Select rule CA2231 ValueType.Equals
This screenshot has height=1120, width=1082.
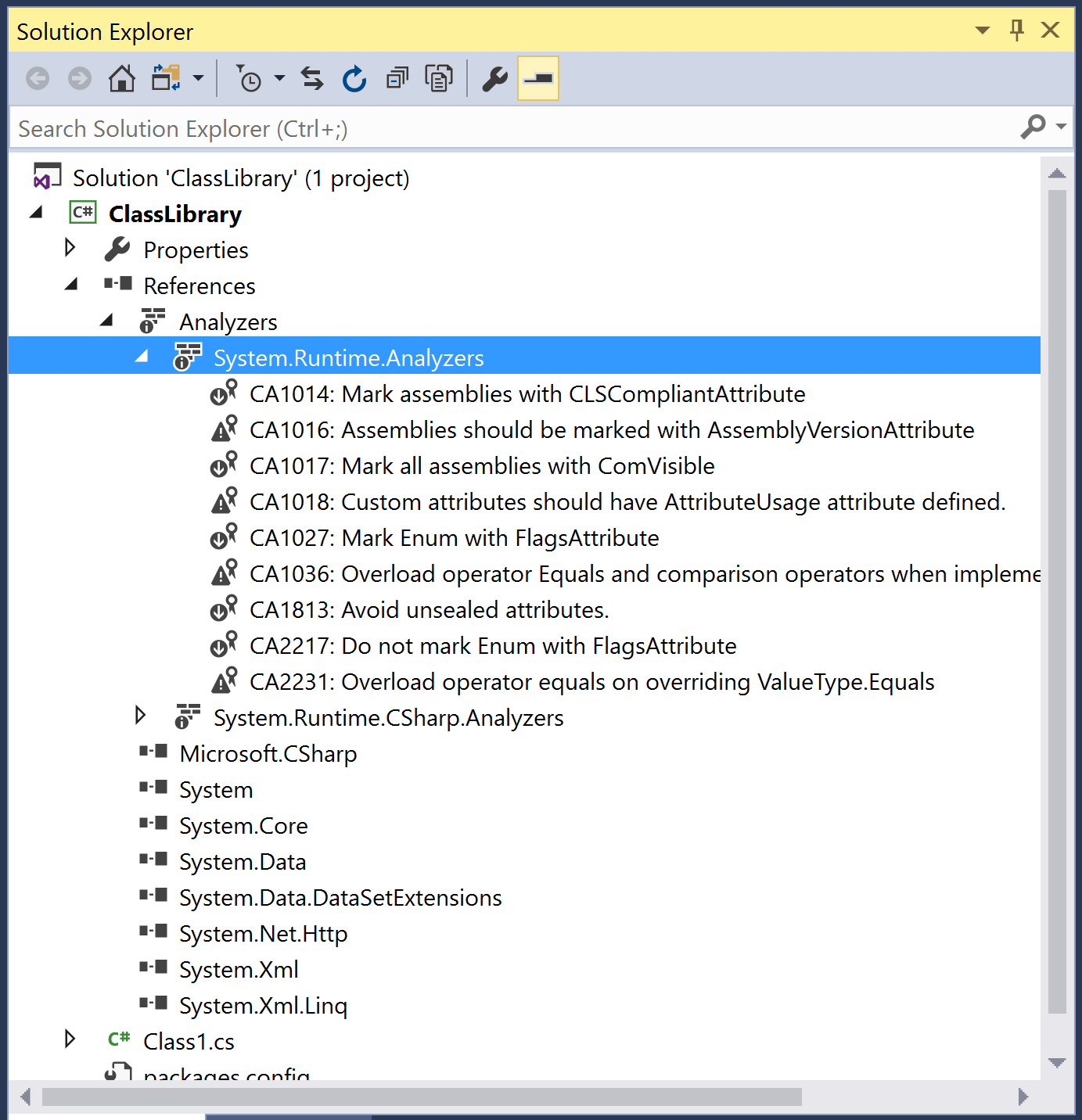click(x=592, y=682)
